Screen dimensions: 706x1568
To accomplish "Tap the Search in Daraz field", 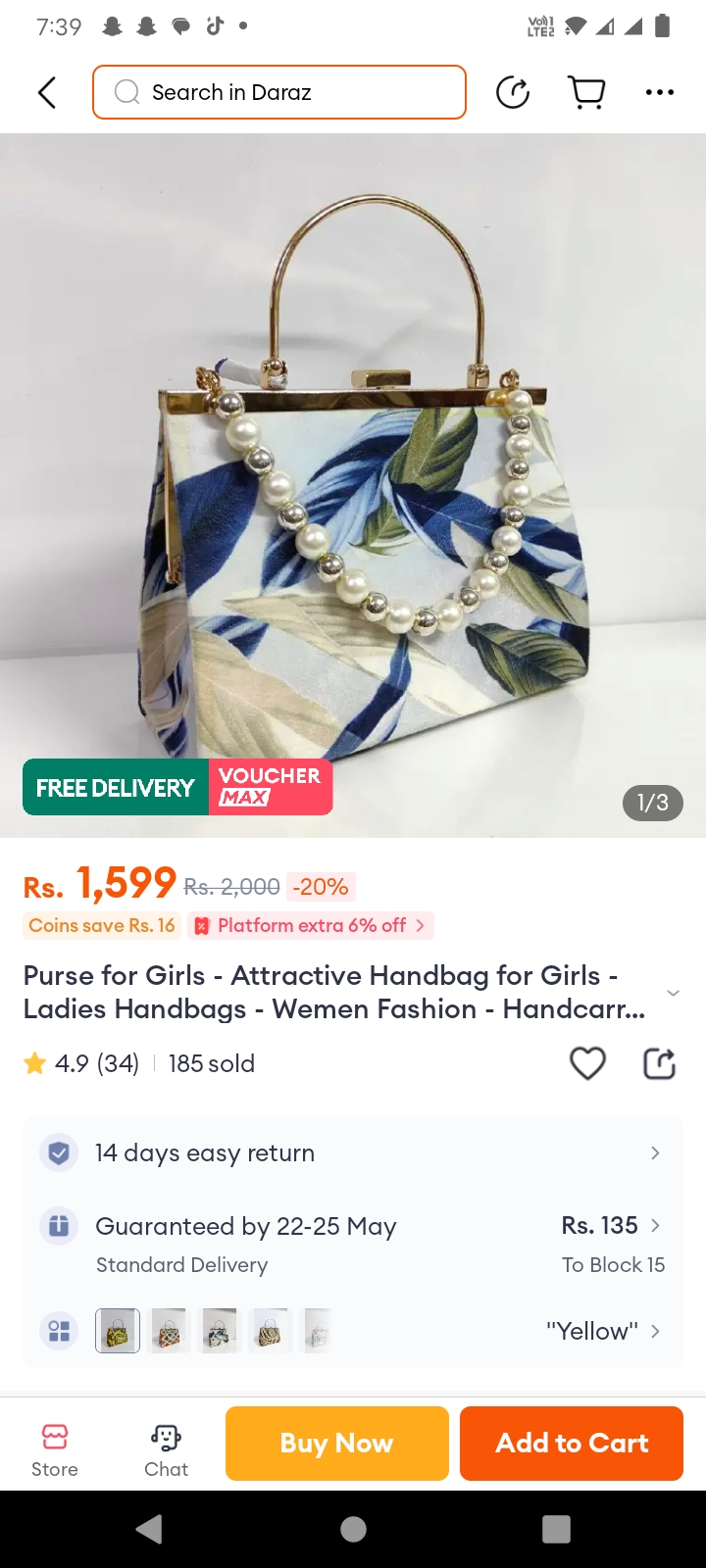I will 279,92.
